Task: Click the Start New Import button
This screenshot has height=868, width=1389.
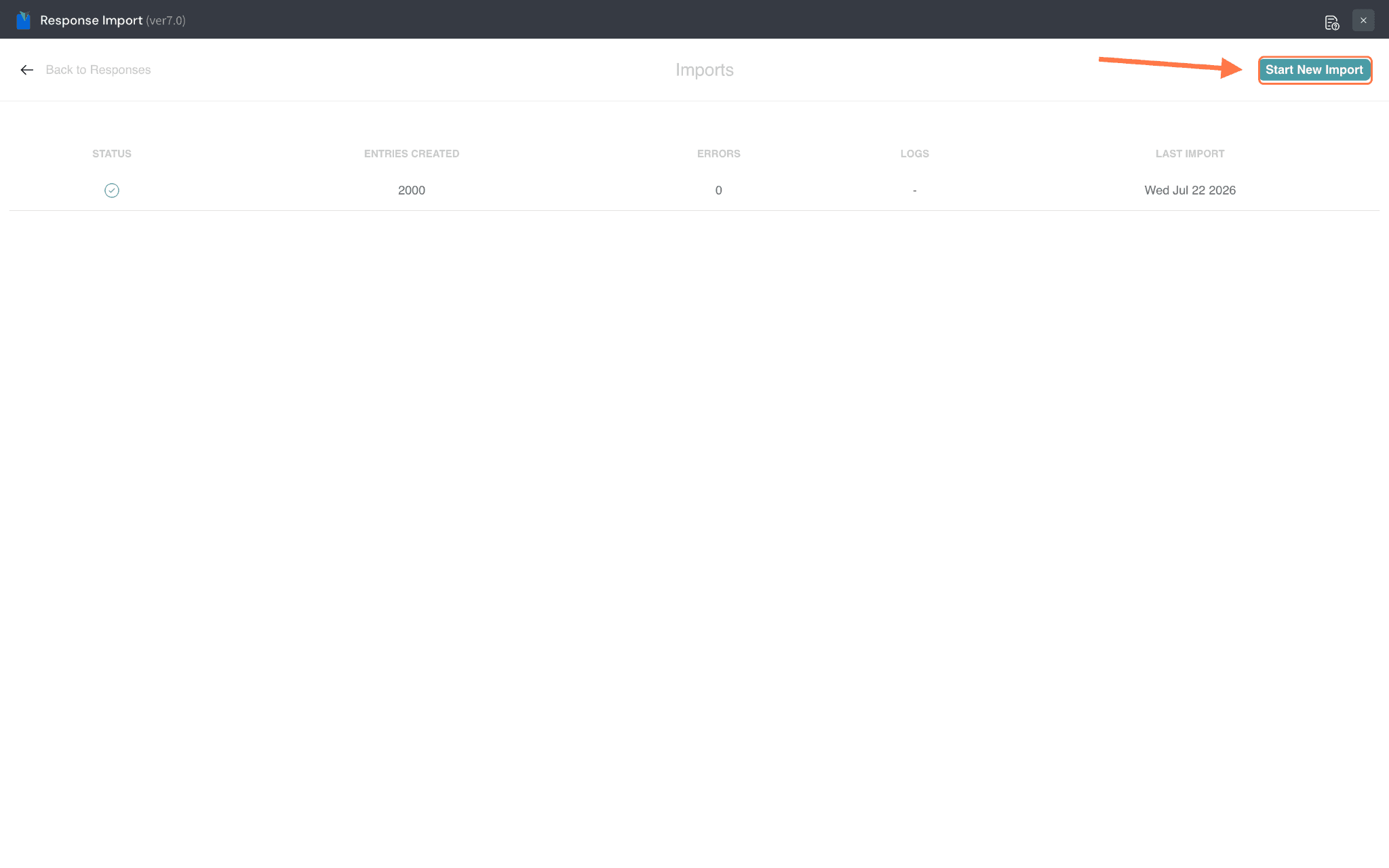Action: coord(1314,70)
